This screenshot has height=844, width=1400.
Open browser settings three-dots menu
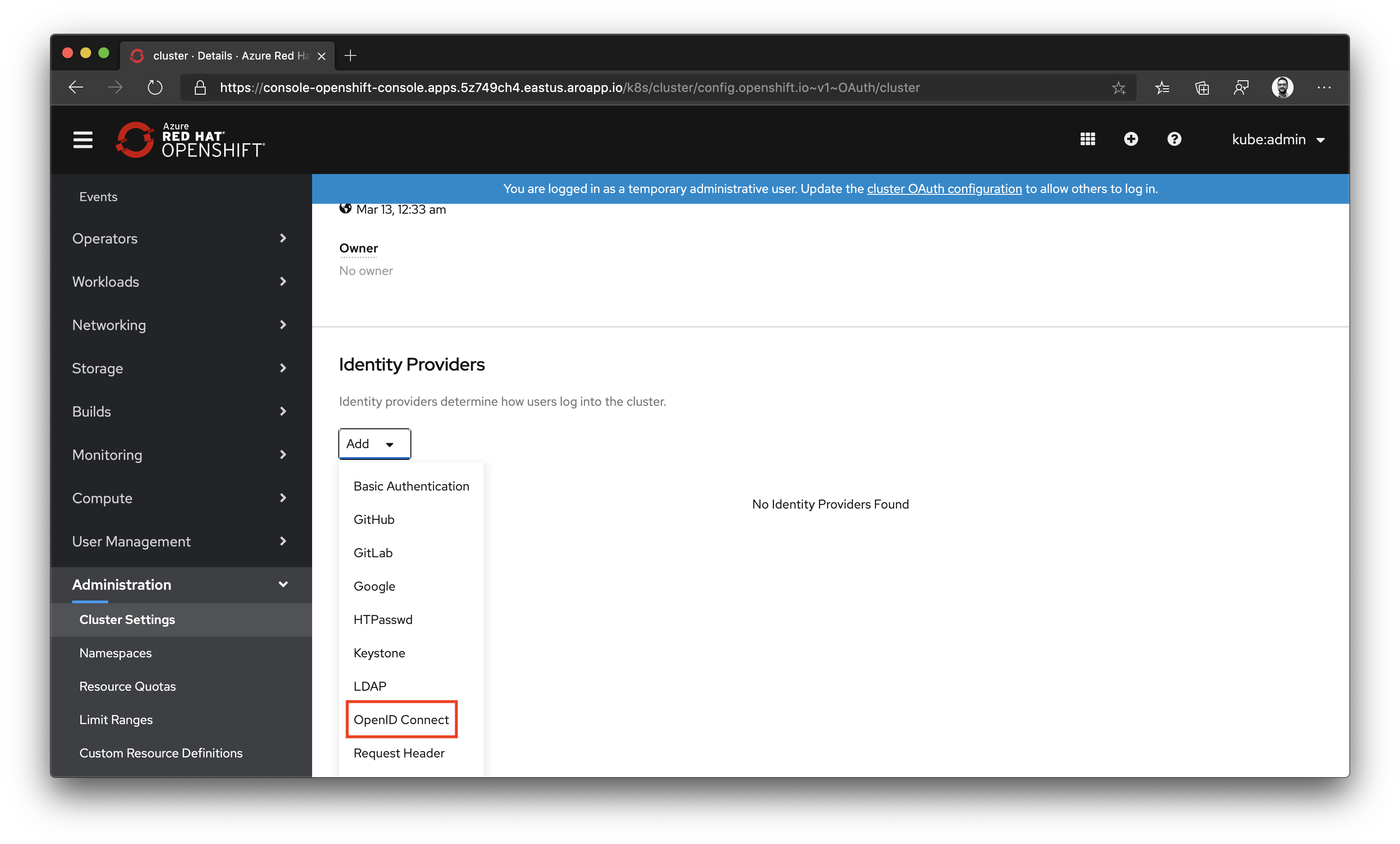coord(1324,87)
